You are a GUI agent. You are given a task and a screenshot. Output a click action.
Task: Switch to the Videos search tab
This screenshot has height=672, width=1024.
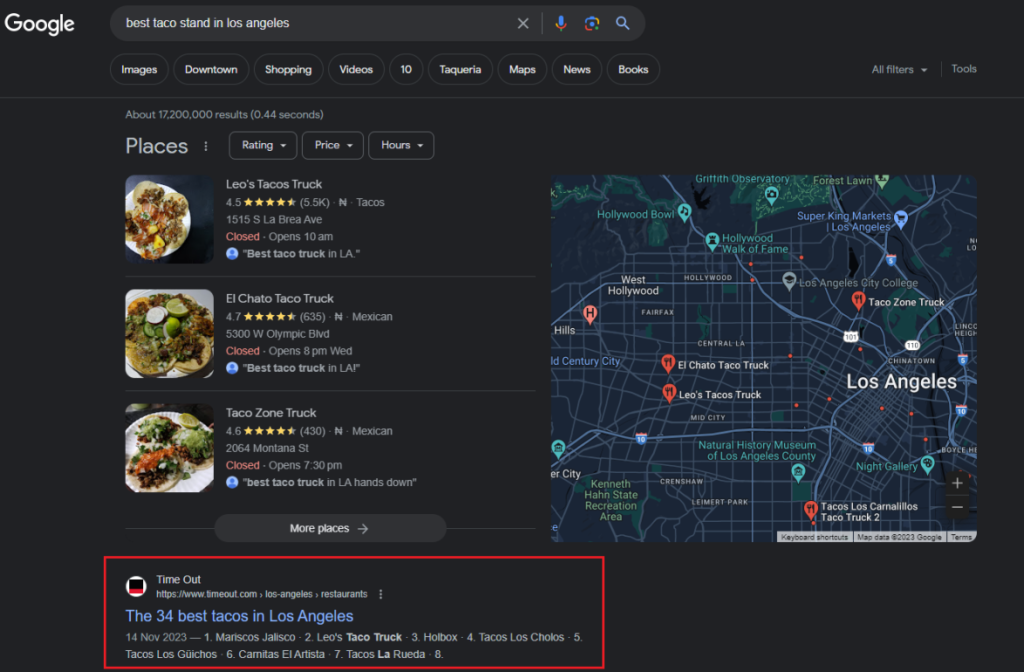point(356,69)
